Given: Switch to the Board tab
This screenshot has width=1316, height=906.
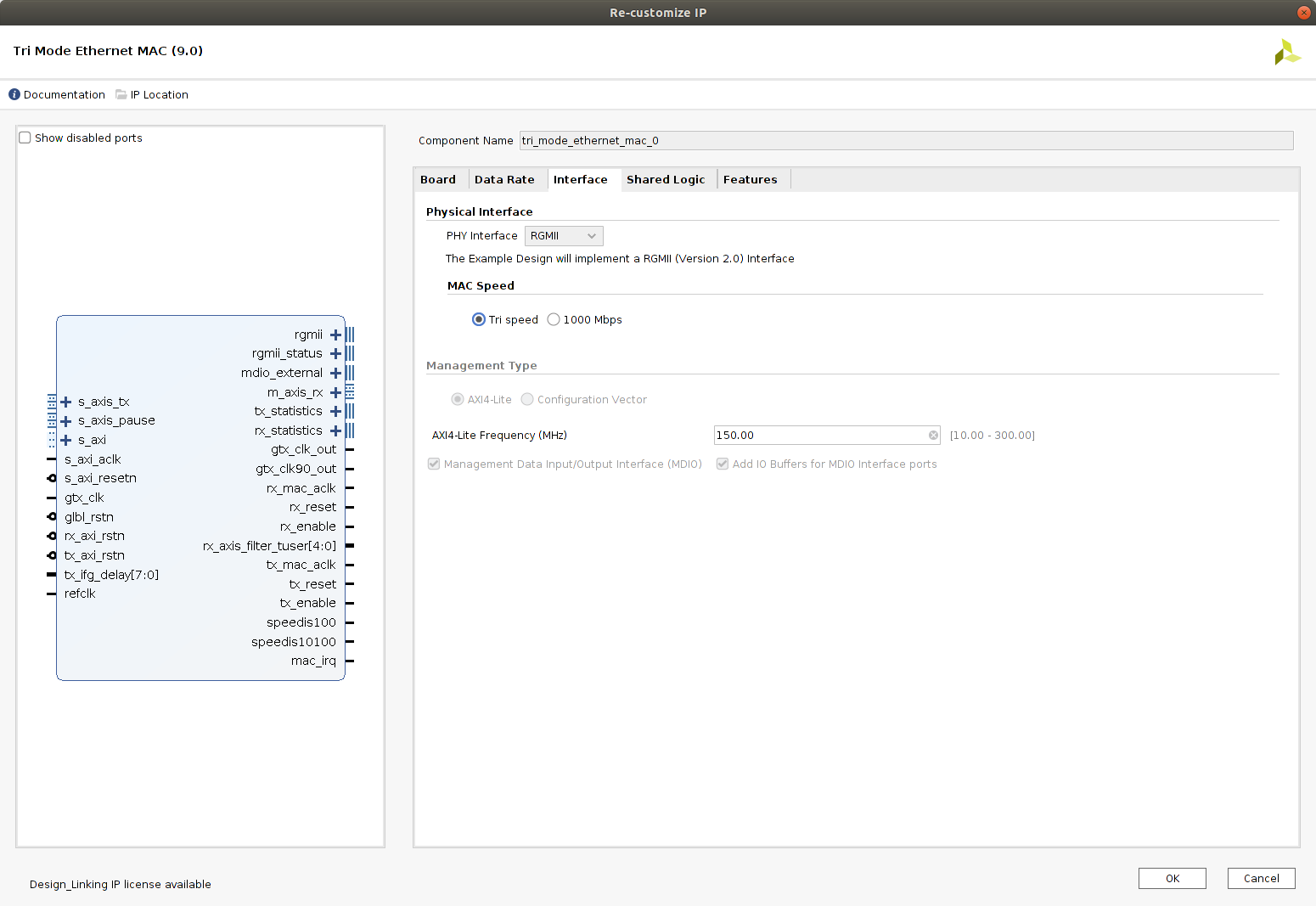Looking at the screenshot, I should 438,180.
